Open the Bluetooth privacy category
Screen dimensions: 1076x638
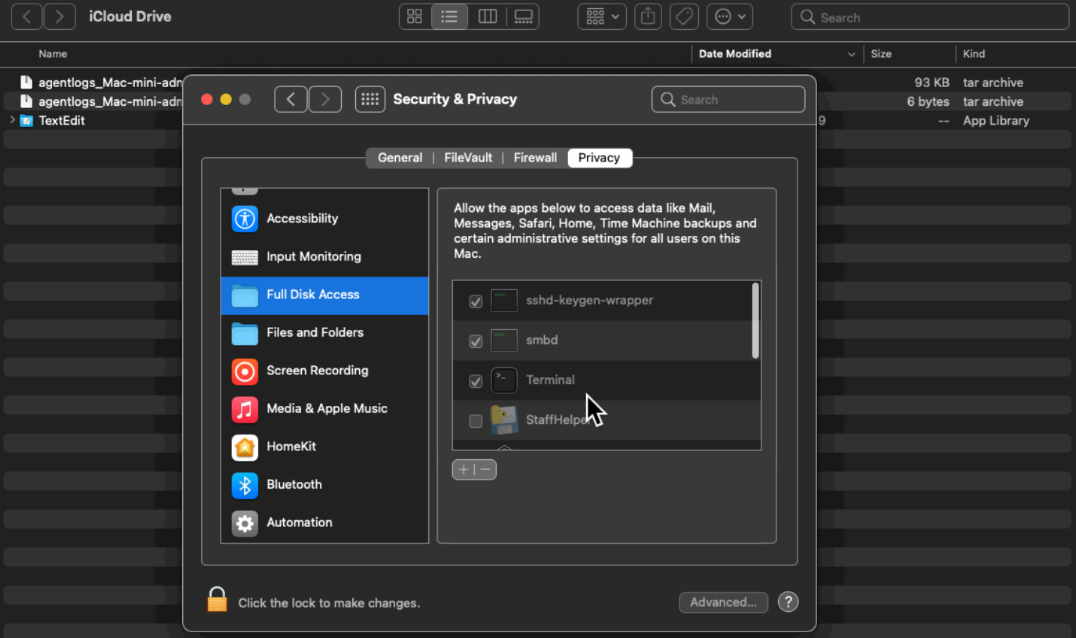coord(294,484)
